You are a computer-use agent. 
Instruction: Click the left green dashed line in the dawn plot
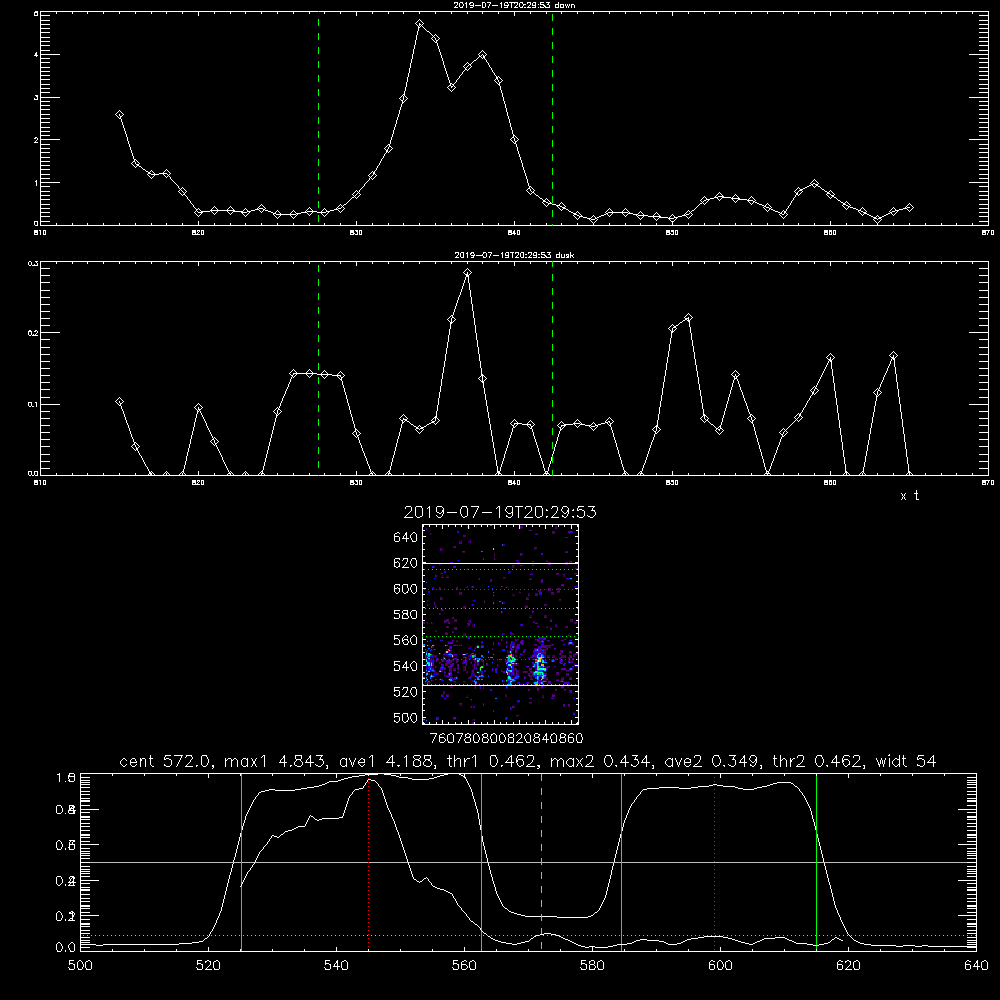318,118
